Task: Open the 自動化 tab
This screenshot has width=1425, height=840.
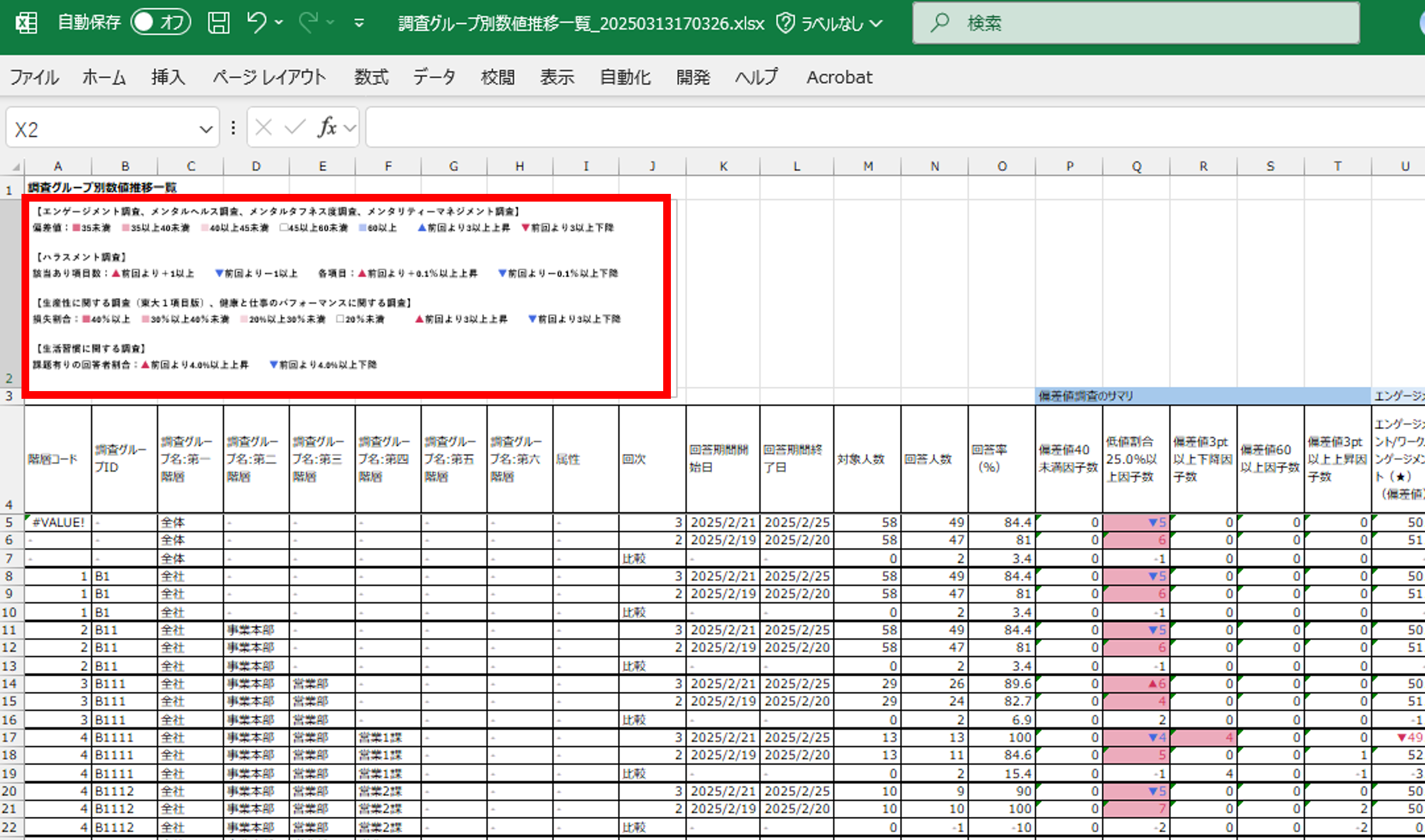Action: (x=625, y=77)
